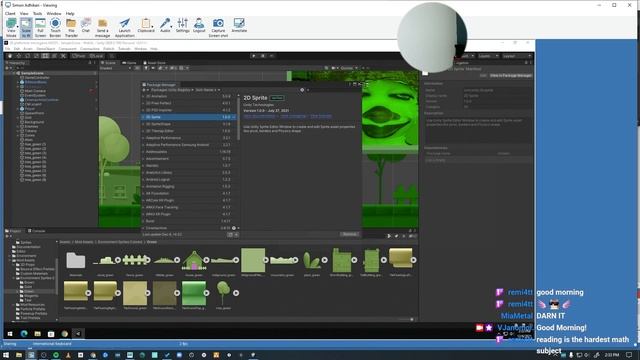
Task: Refresh package list button
Action: (x=230, y=235)
